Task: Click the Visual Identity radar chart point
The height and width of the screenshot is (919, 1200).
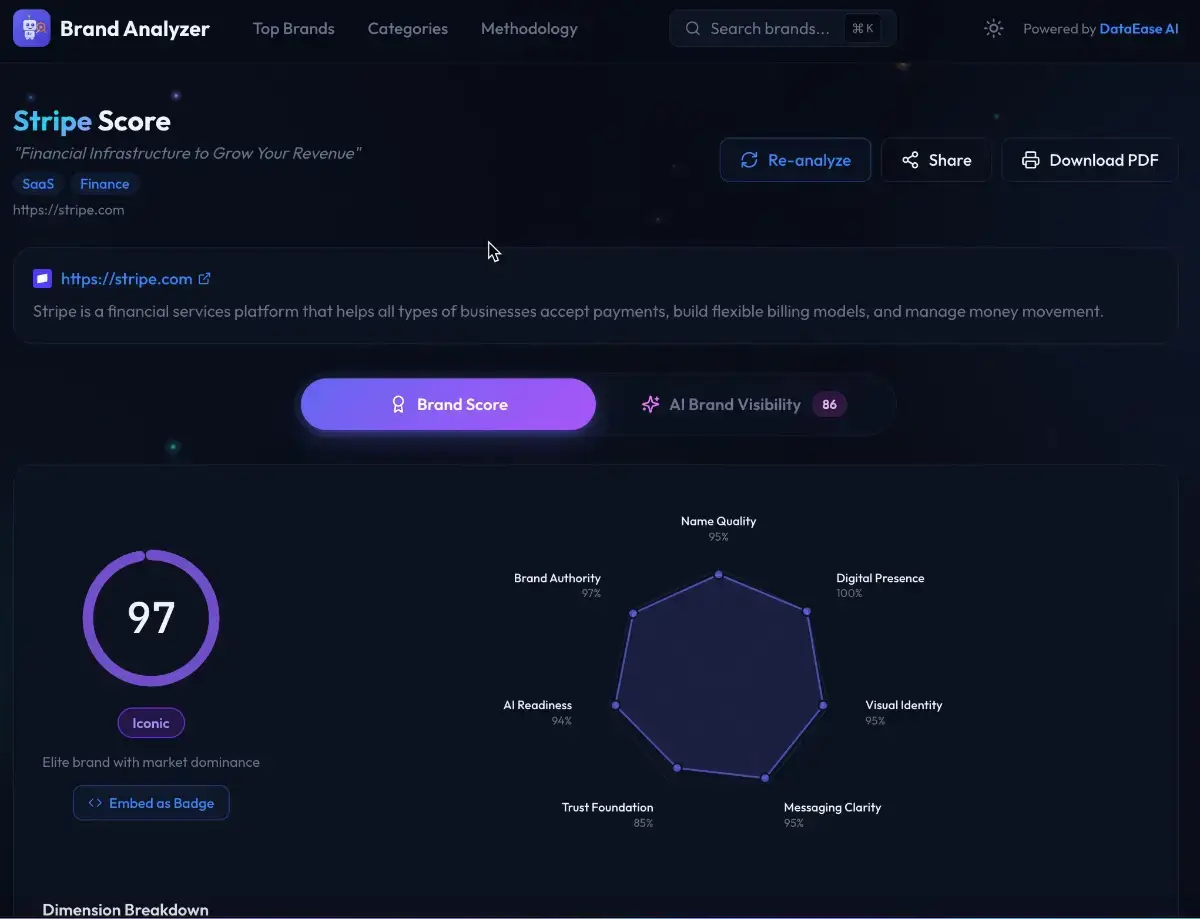Action: [x=823, y=706]
